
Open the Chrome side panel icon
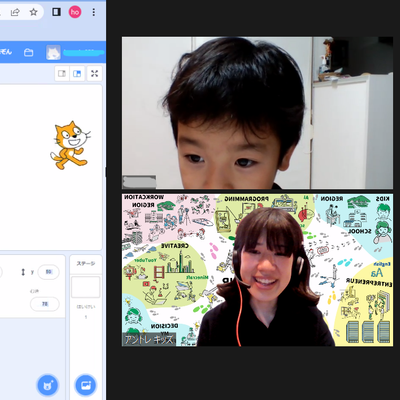[56, 12]
